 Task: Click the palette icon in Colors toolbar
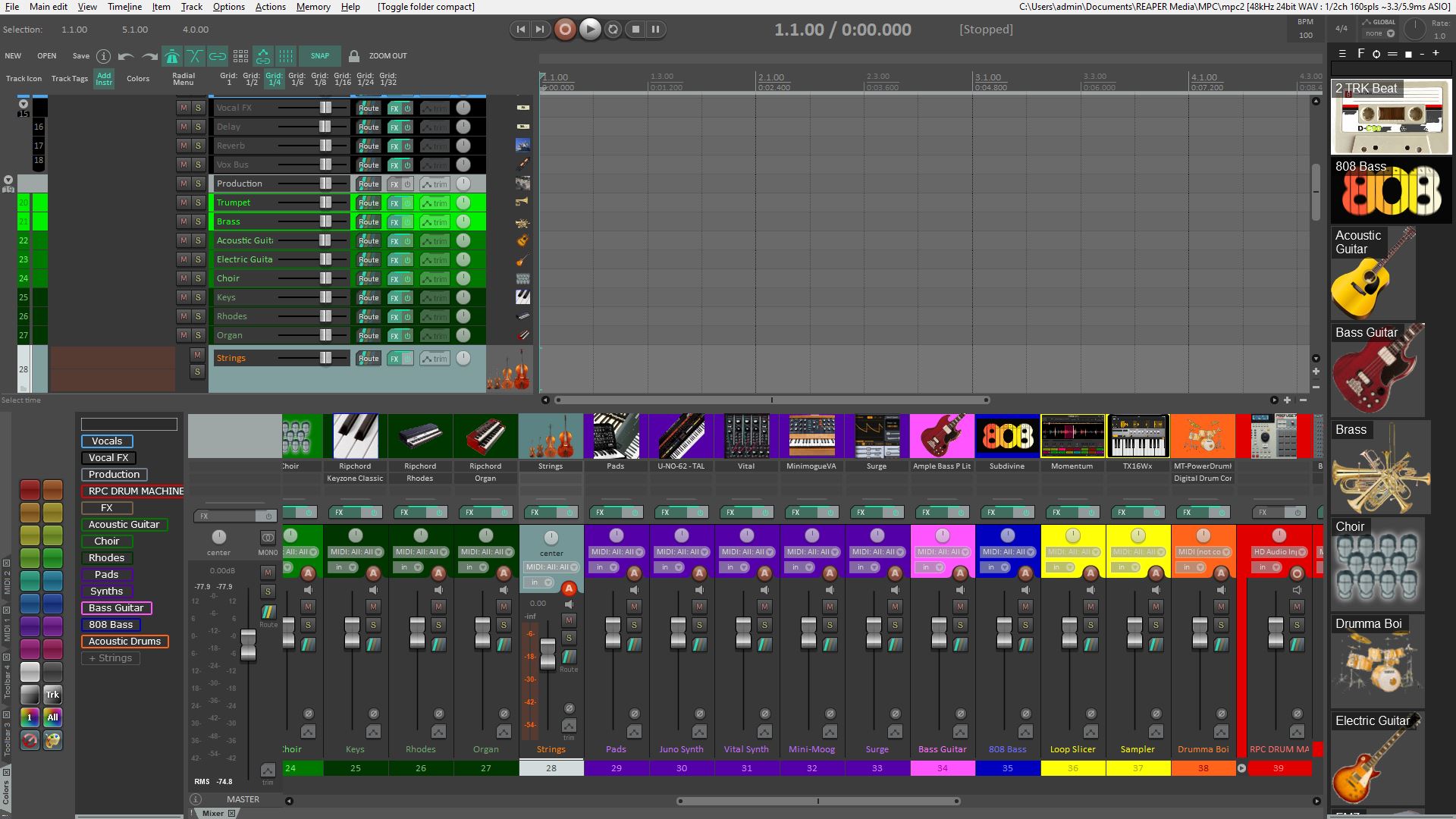[x=52, y=740]
